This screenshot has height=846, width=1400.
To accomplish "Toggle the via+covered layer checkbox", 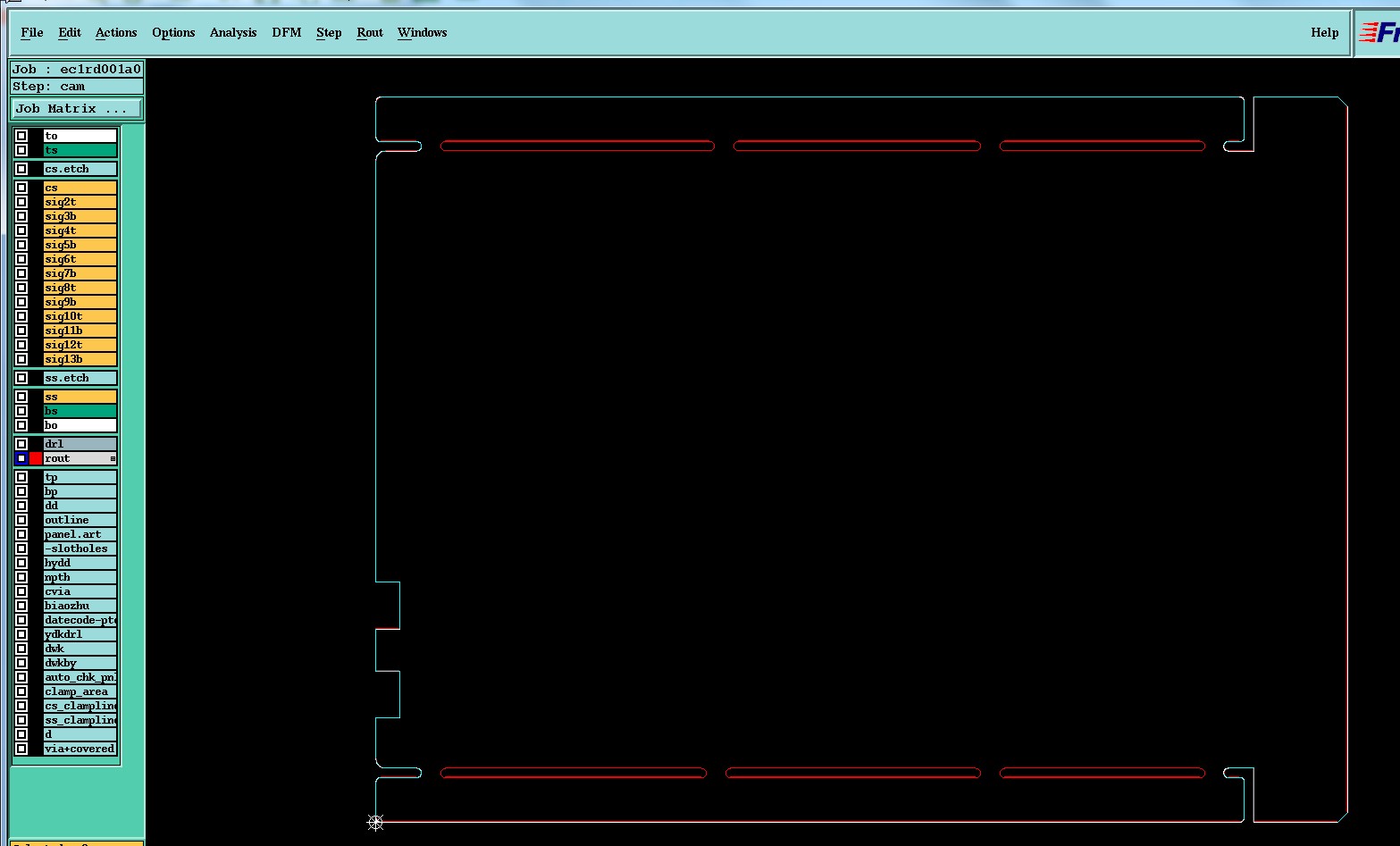I will (21, 749).
